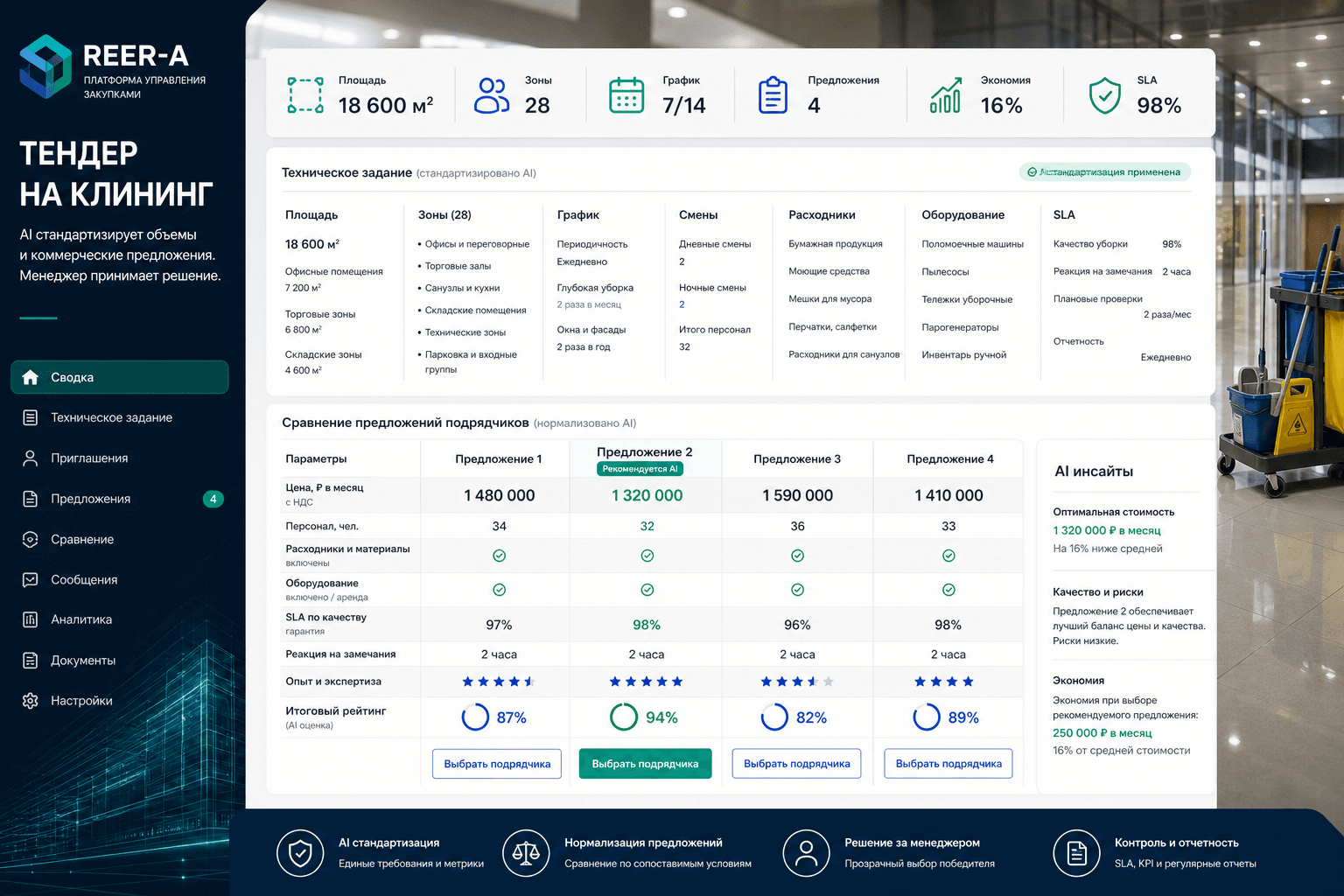Click Предложение 1 Расходники и материалы checkmark
Screen dimensions: 1344x896
point(499,556)
